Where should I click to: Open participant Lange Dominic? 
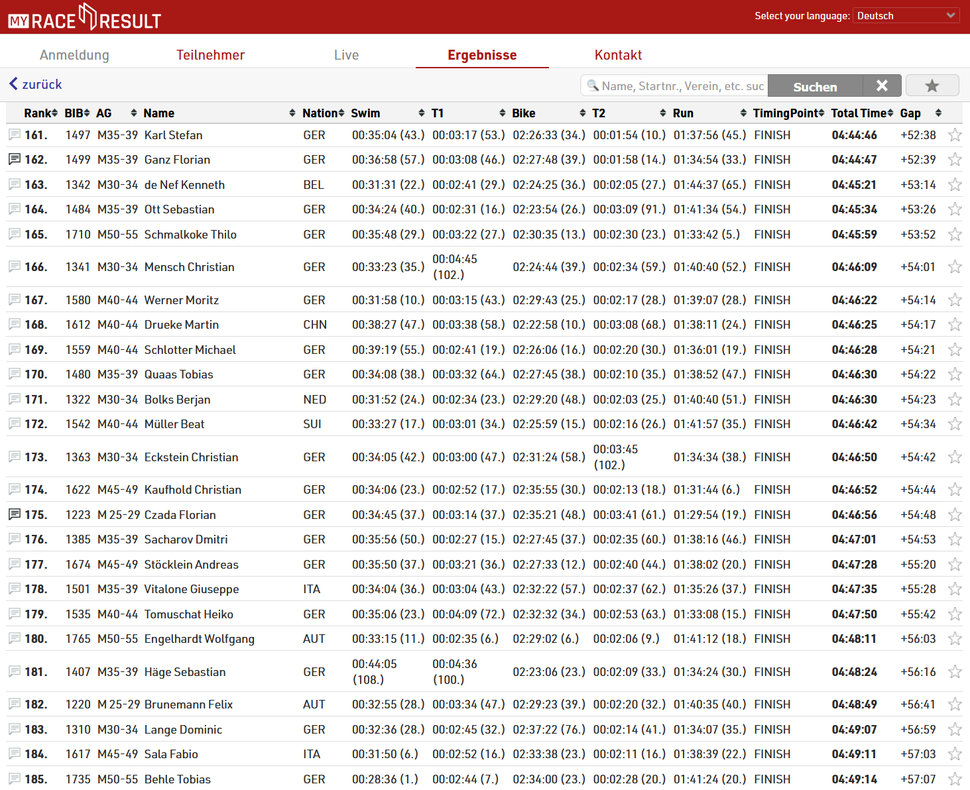(x=183, y=730)
